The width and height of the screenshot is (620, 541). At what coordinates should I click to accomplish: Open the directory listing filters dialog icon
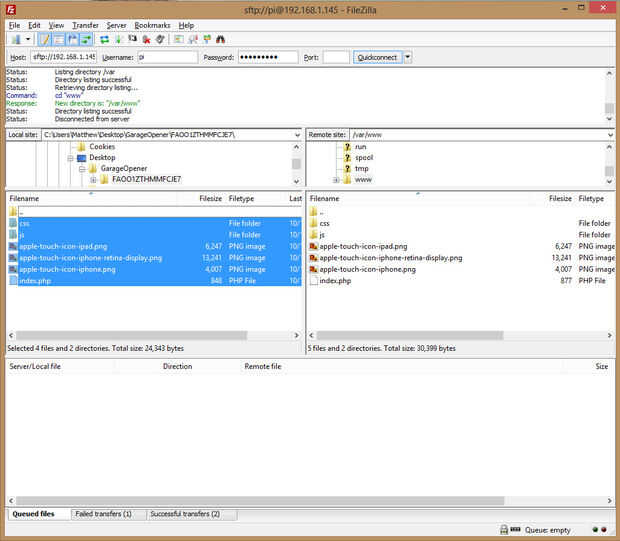tap(179, 39)
